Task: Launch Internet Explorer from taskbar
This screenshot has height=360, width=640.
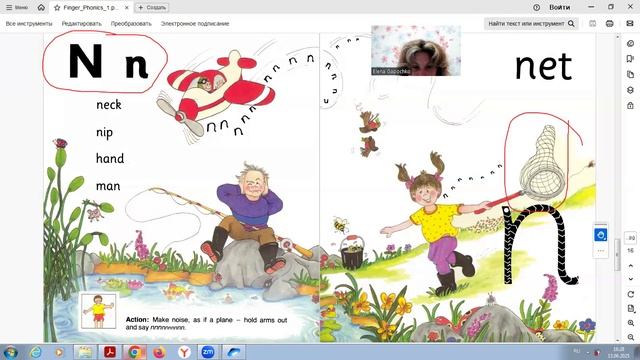Action: (x=36, y=352)
